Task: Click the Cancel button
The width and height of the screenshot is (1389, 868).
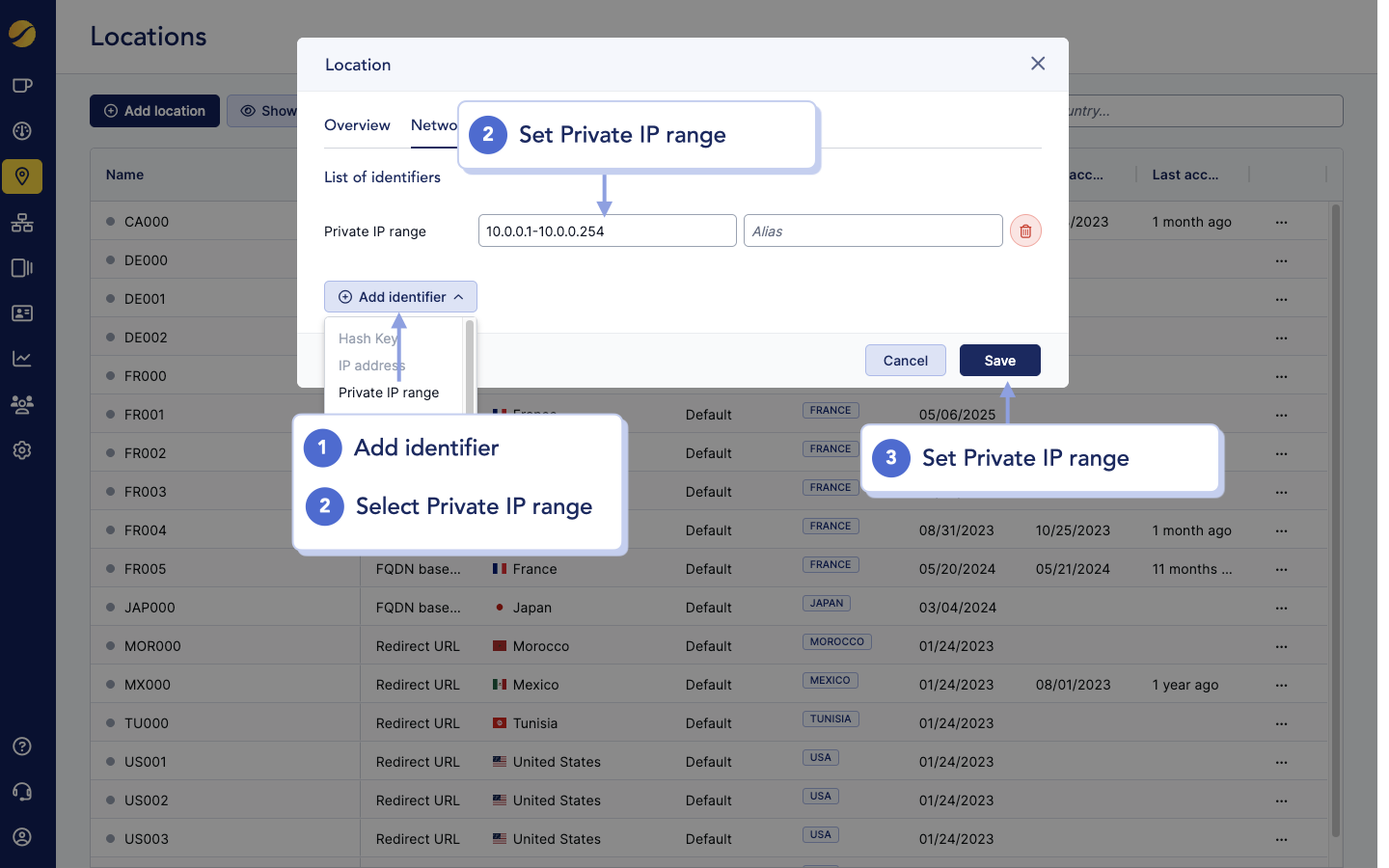Action: point(905,361)
